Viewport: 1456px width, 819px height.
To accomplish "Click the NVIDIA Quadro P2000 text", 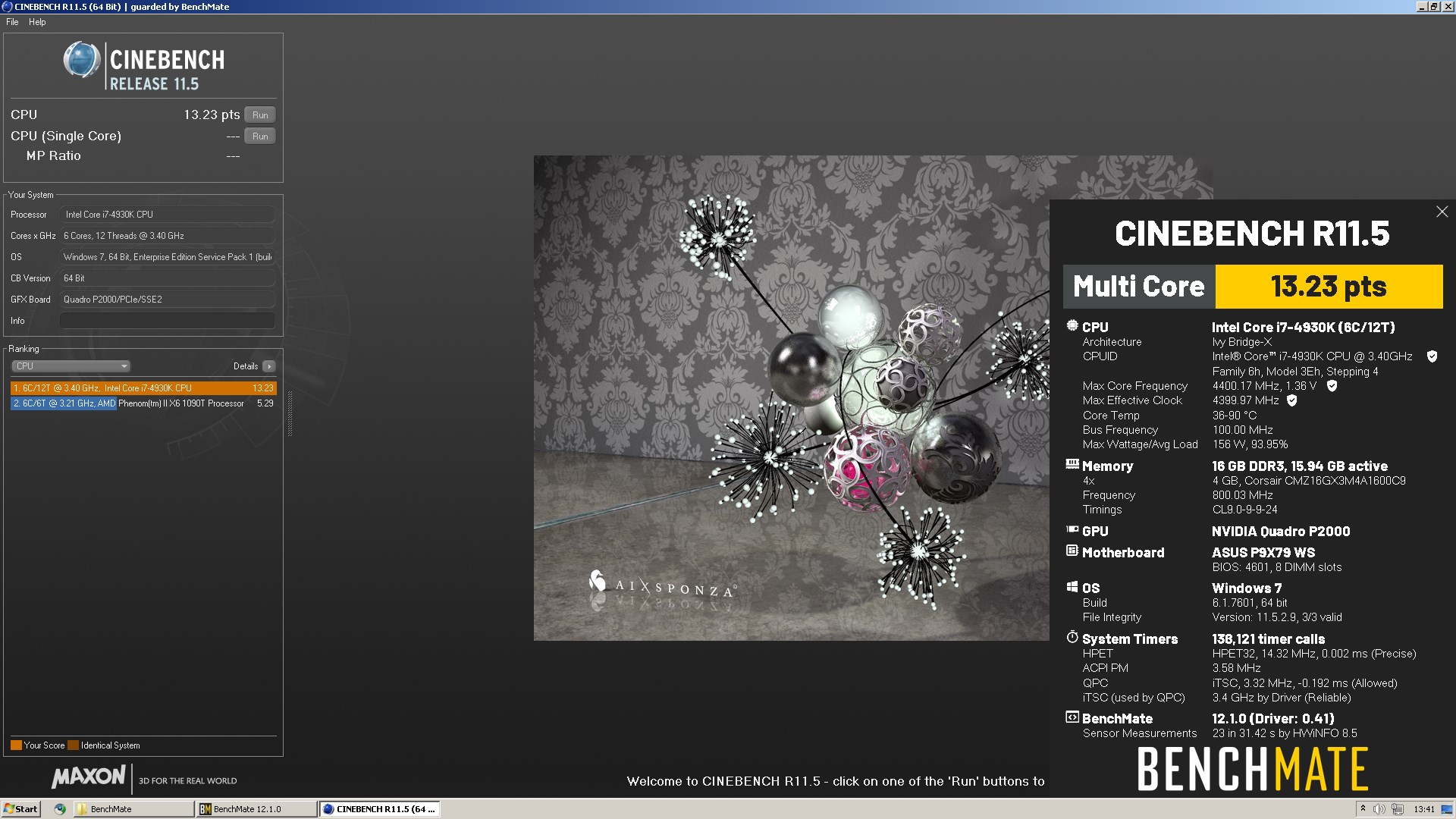I will pyautogui.click(x=1281, y=532).
